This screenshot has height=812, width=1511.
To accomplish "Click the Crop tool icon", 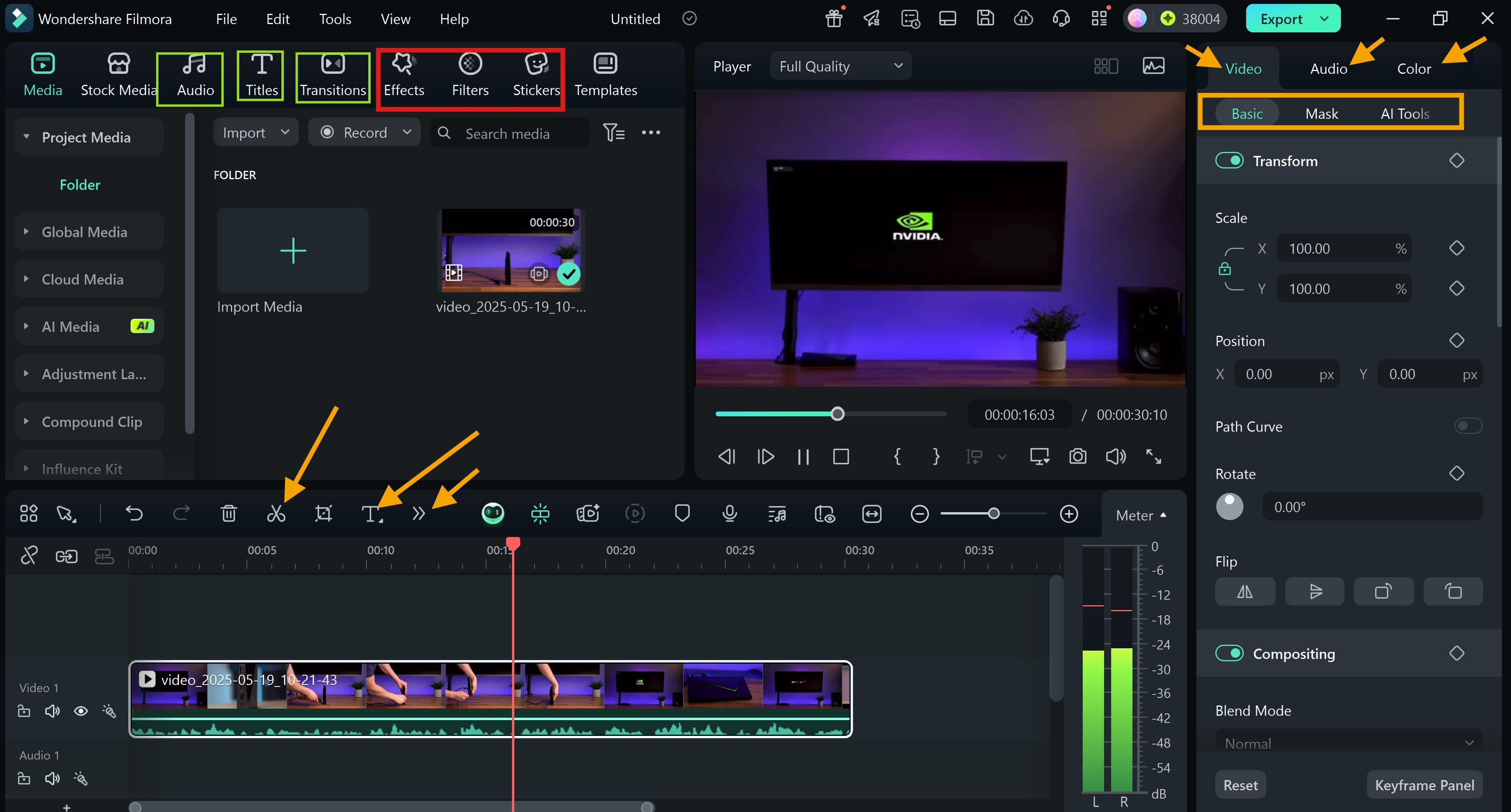I will coord(323,514).
